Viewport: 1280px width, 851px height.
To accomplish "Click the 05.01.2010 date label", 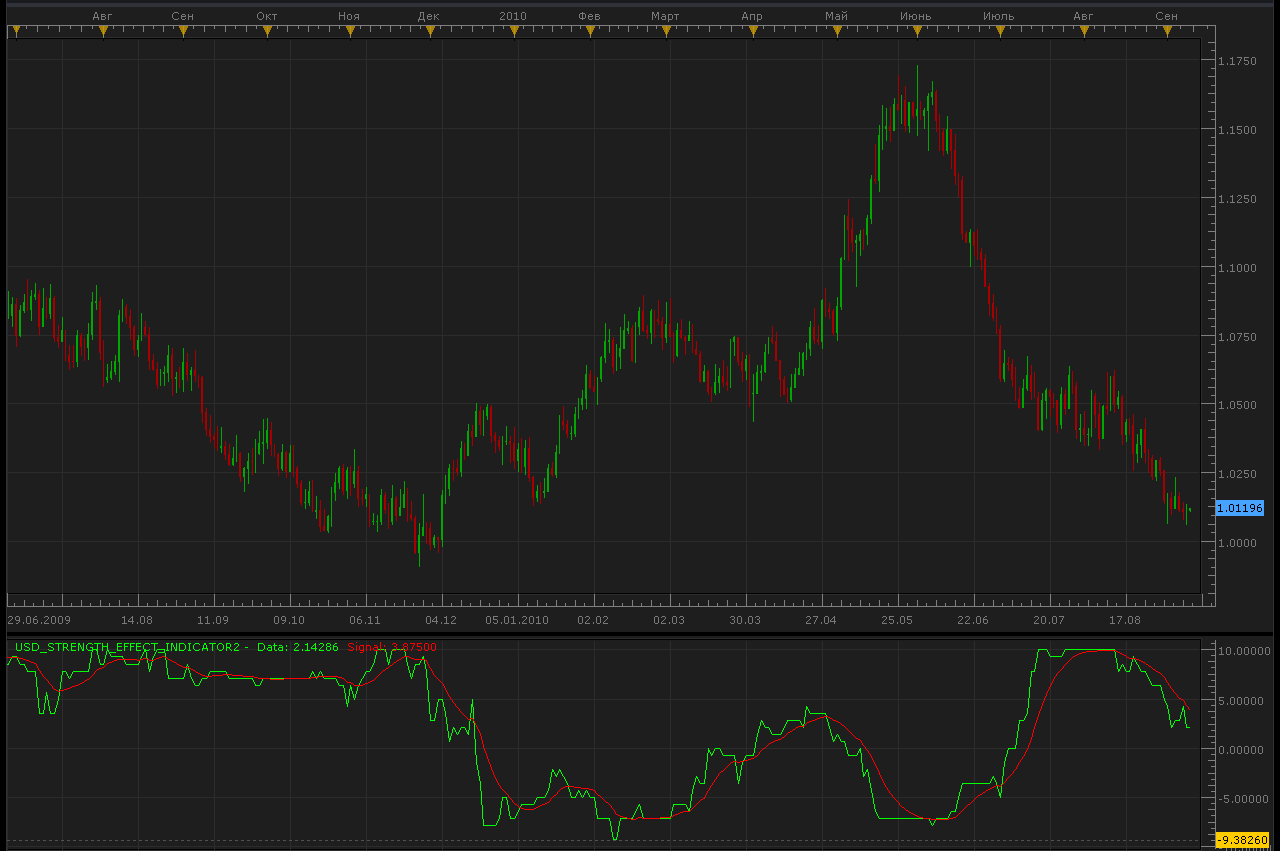I will 517,620.
